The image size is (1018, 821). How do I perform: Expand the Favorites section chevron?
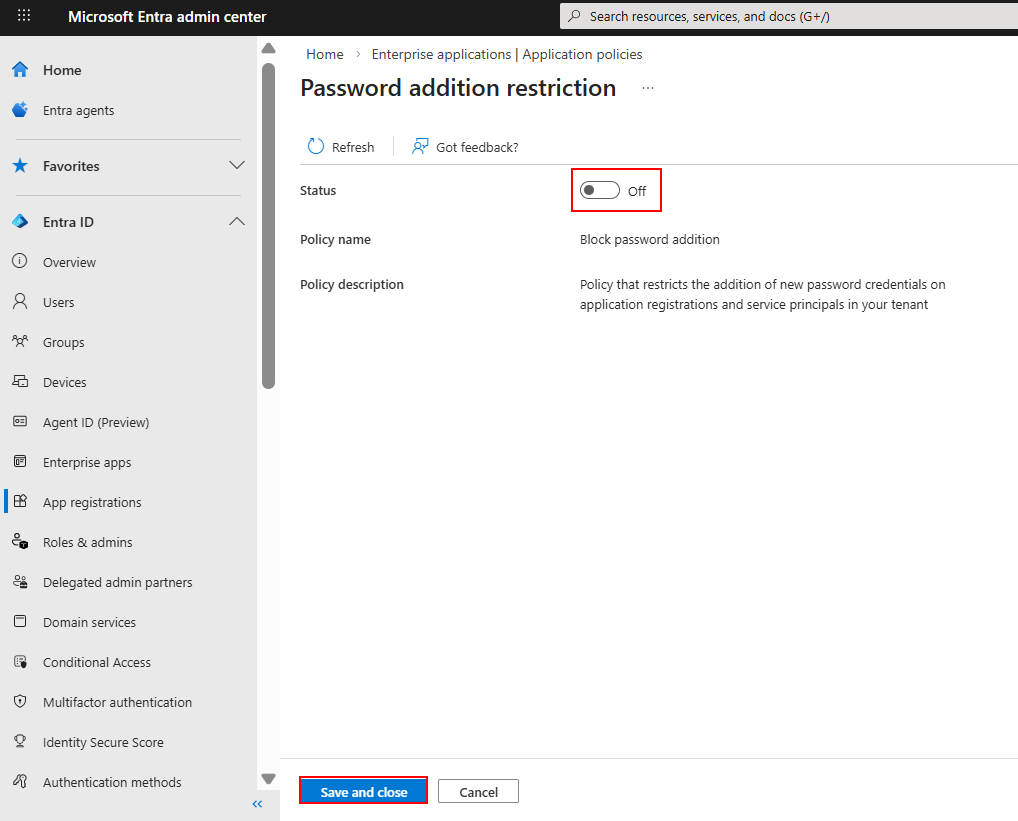point(237,165)
